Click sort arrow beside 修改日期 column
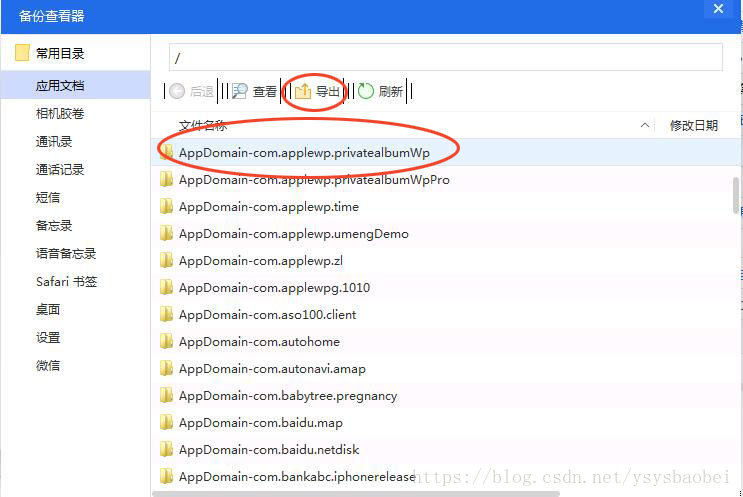 click(x=645, y=126)
